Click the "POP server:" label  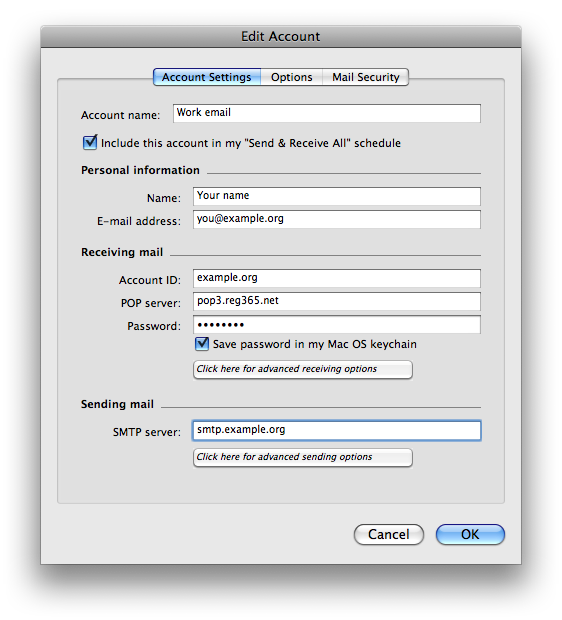pos(151,303)
